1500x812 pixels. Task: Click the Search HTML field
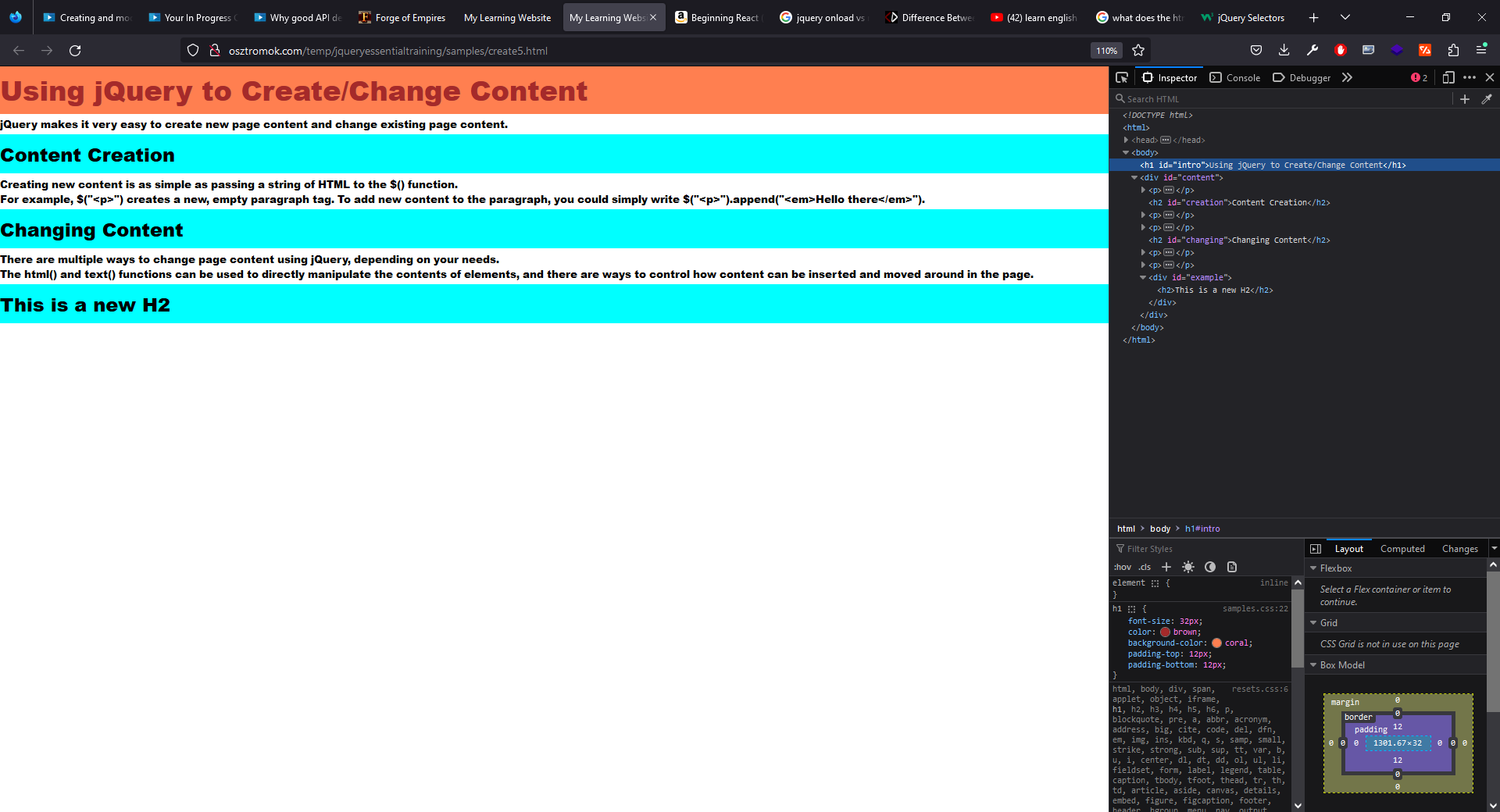pyautogui.click(x=1281, y=99)
